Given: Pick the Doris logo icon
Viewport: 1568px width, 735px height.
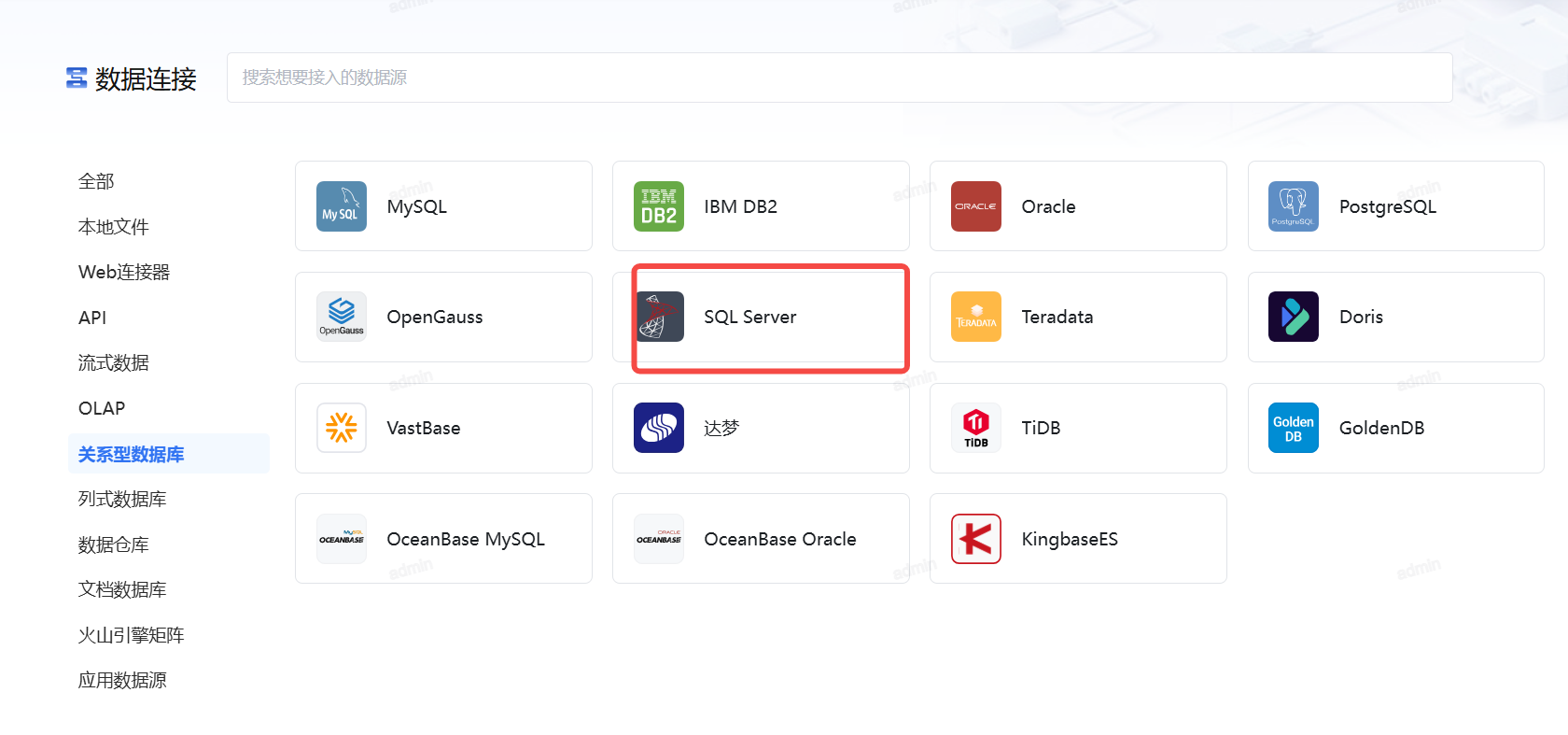Looking at the screenshot, I should click(1294, 317).
